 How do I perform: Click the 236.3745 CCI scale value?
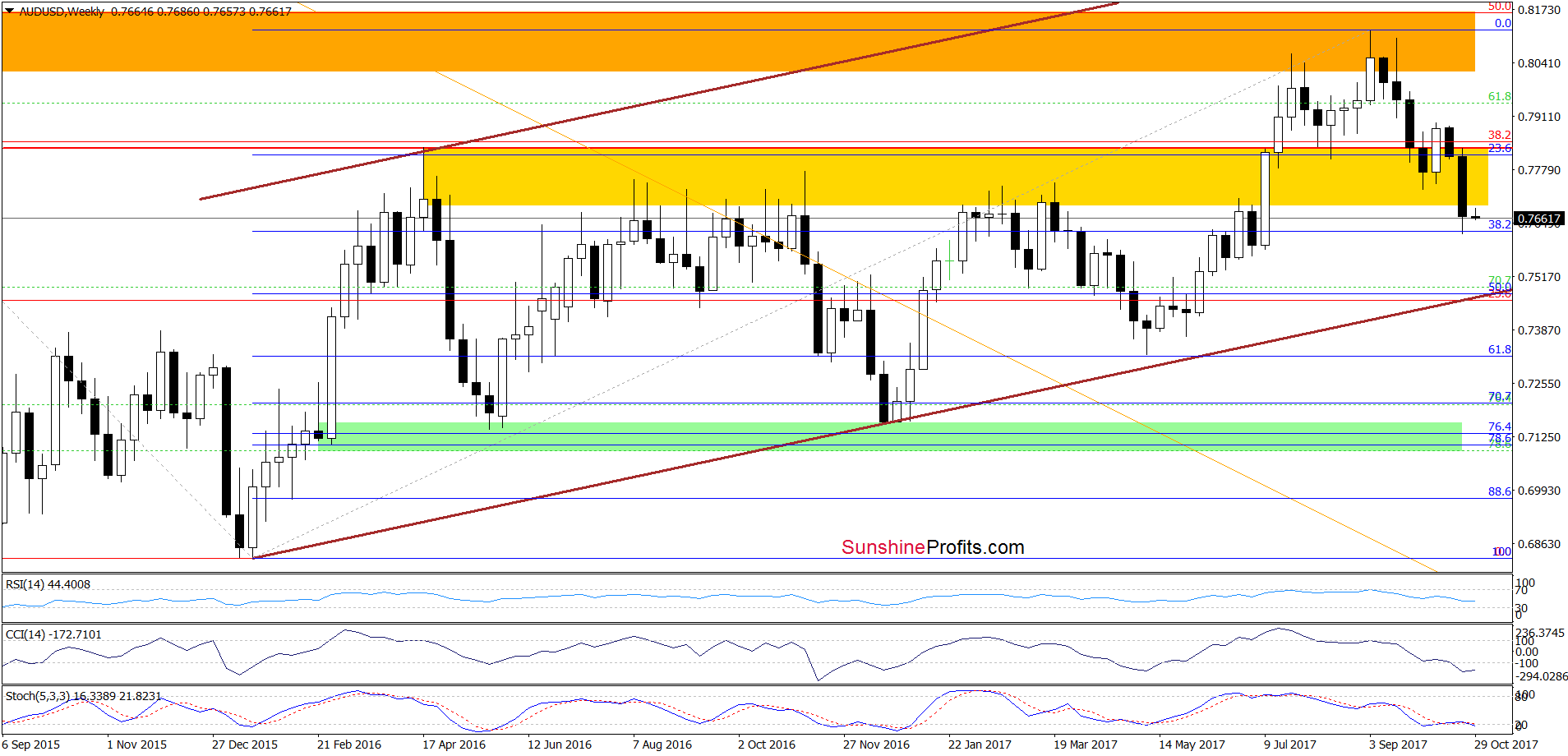coord(1540,633)
